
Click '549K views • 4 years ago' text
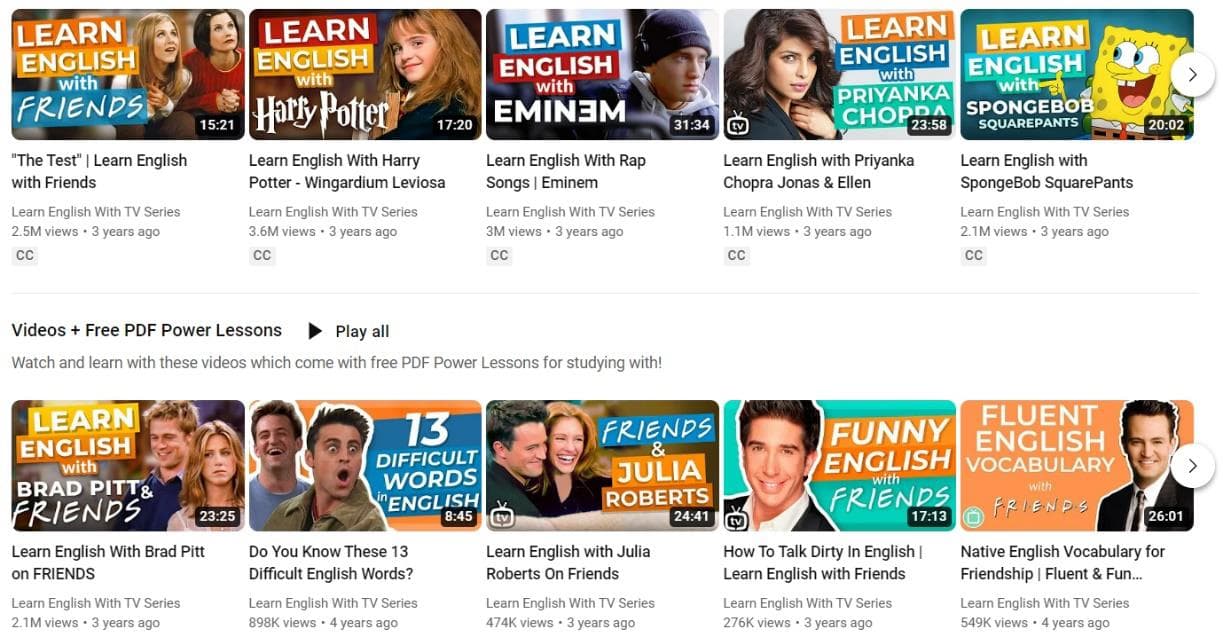1035,623
